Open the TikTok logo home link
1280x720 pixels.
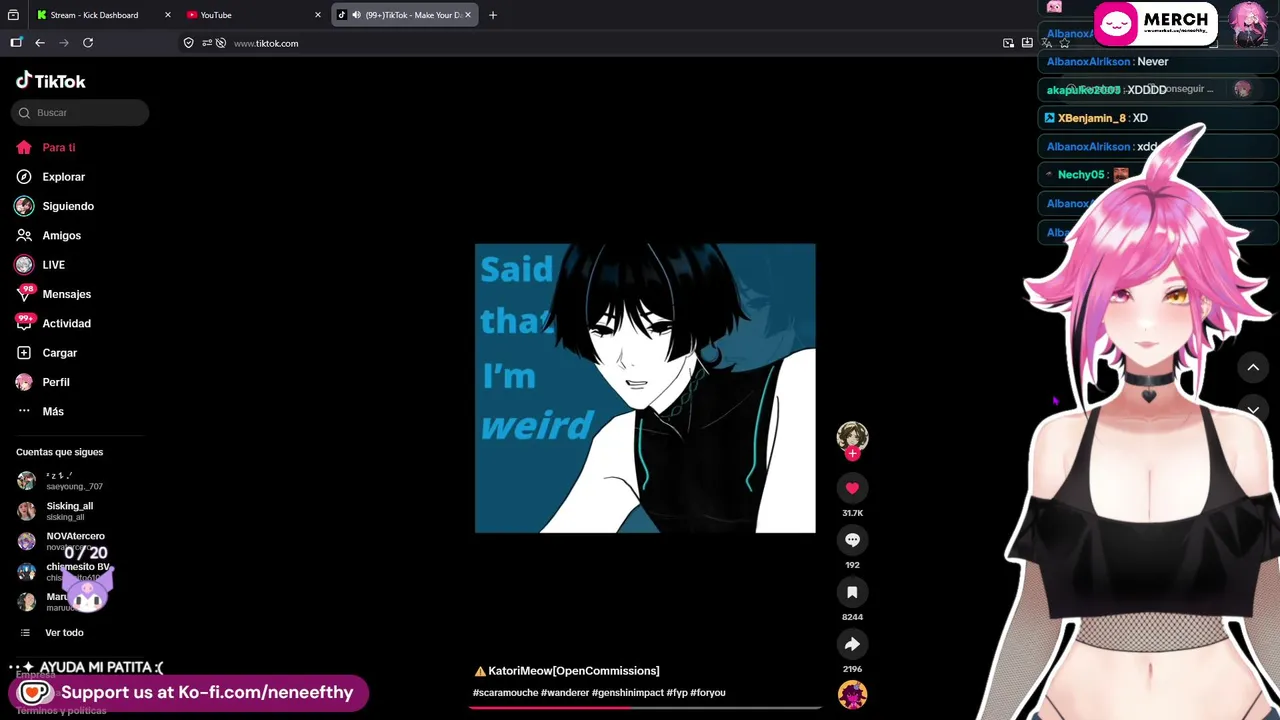click(x=51, y=81)
